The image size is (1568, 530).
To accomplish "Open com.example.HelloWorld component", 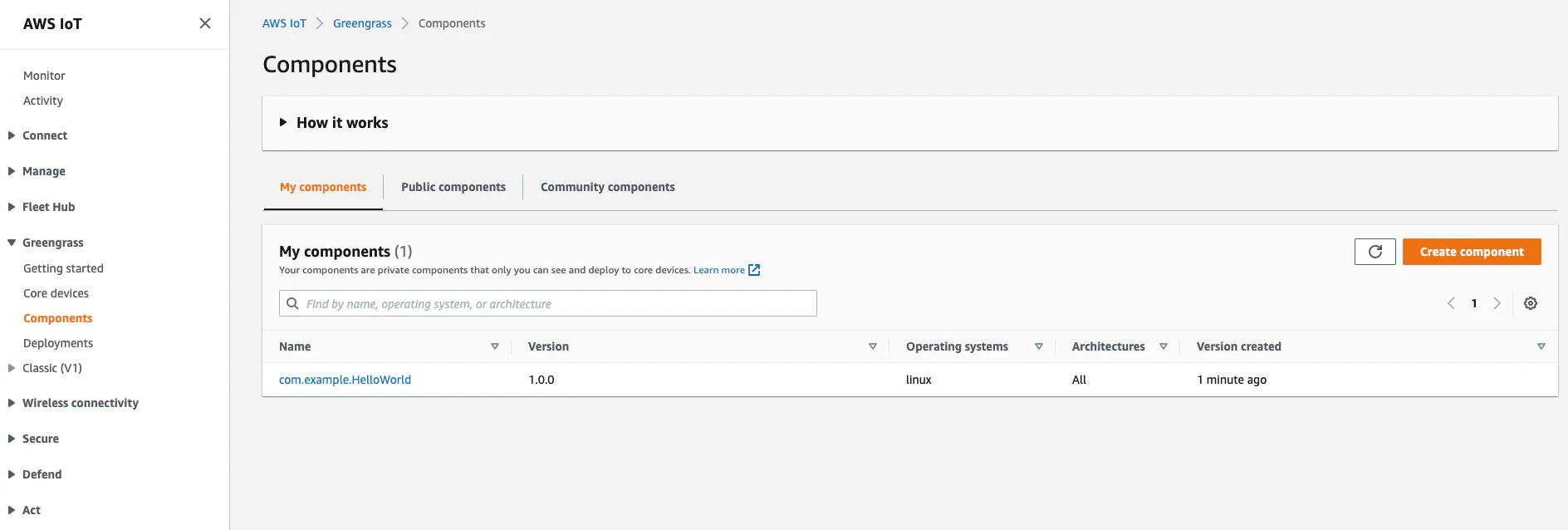I will coord(345,380).
